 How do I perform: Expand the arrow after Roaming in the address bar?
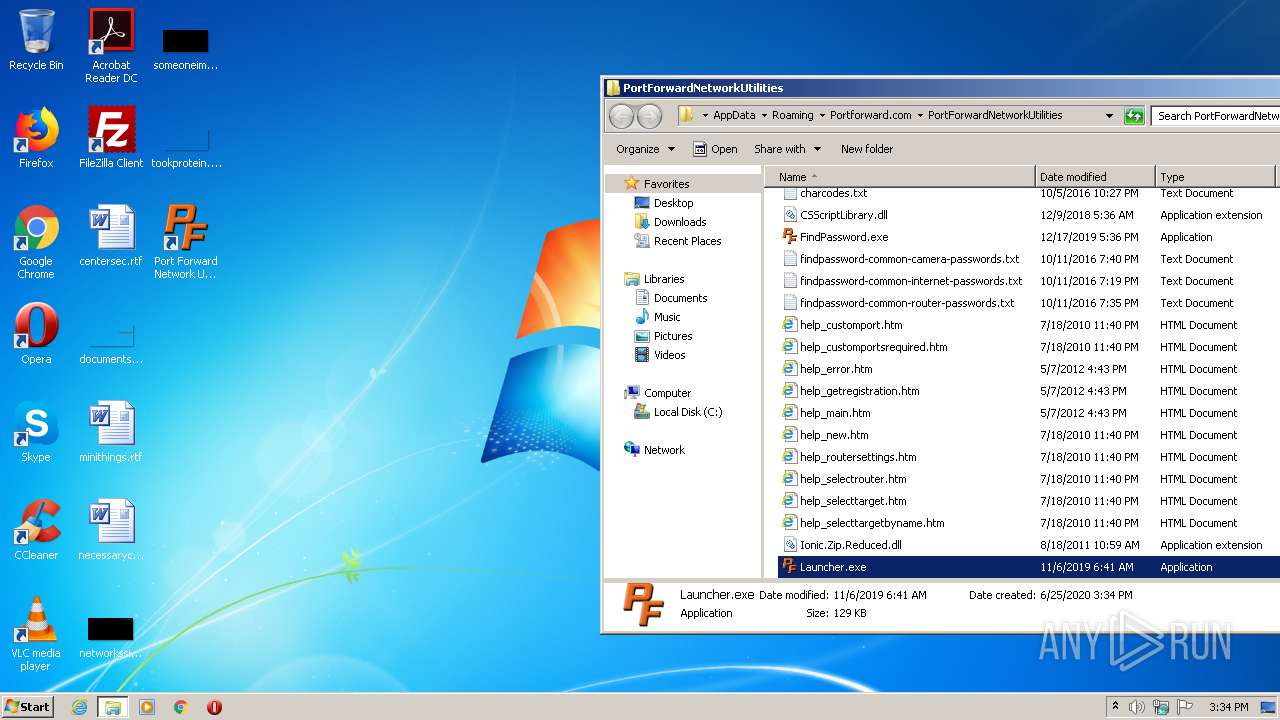pos(822,115)
